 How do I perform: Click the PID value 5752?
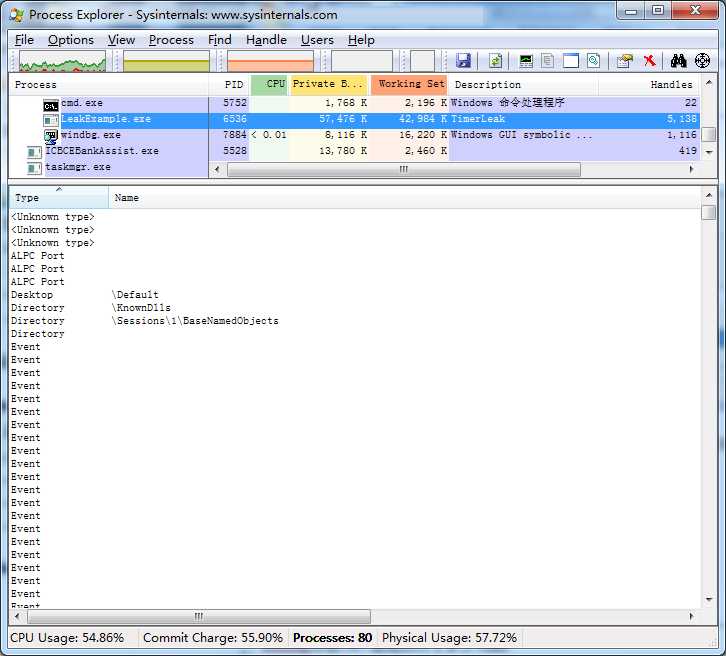(x=235, y=103)
